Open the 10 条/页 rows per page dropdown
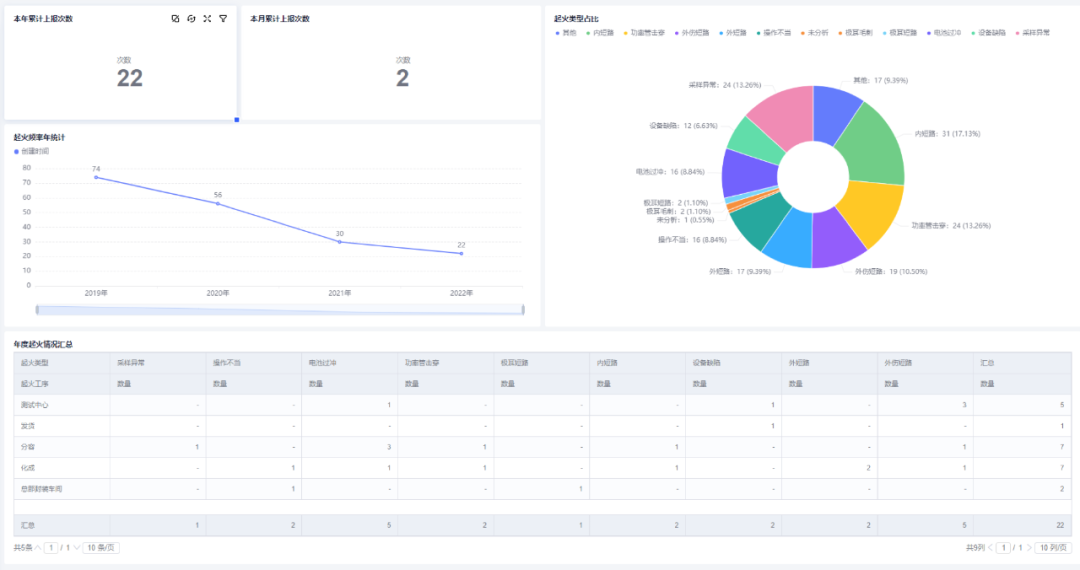This screenshot has height=570, width=1080. [x=101, y=548]
